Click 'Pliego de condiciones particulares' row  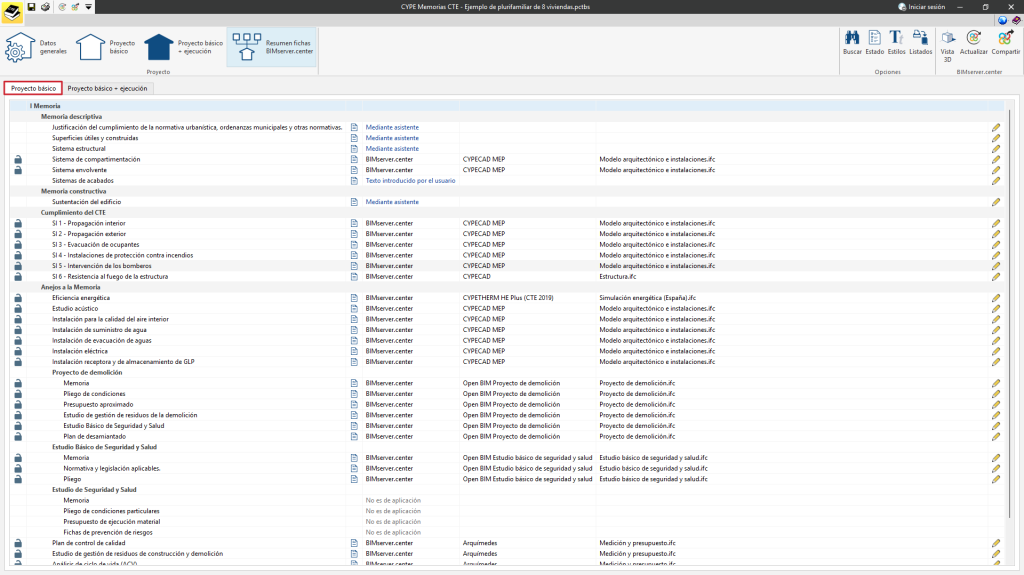pos(507,511)
